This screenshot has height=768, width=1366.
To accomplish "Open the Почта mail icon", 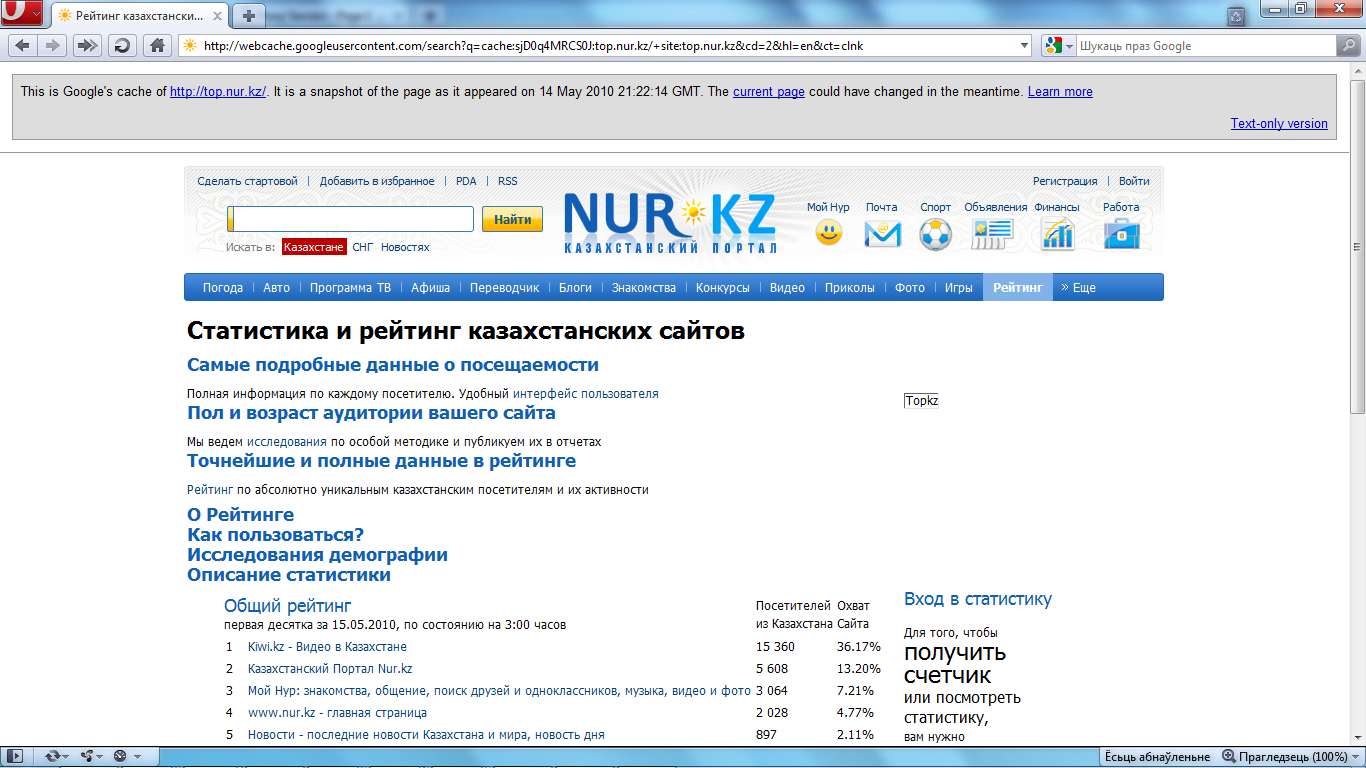I will click(882, 233).
